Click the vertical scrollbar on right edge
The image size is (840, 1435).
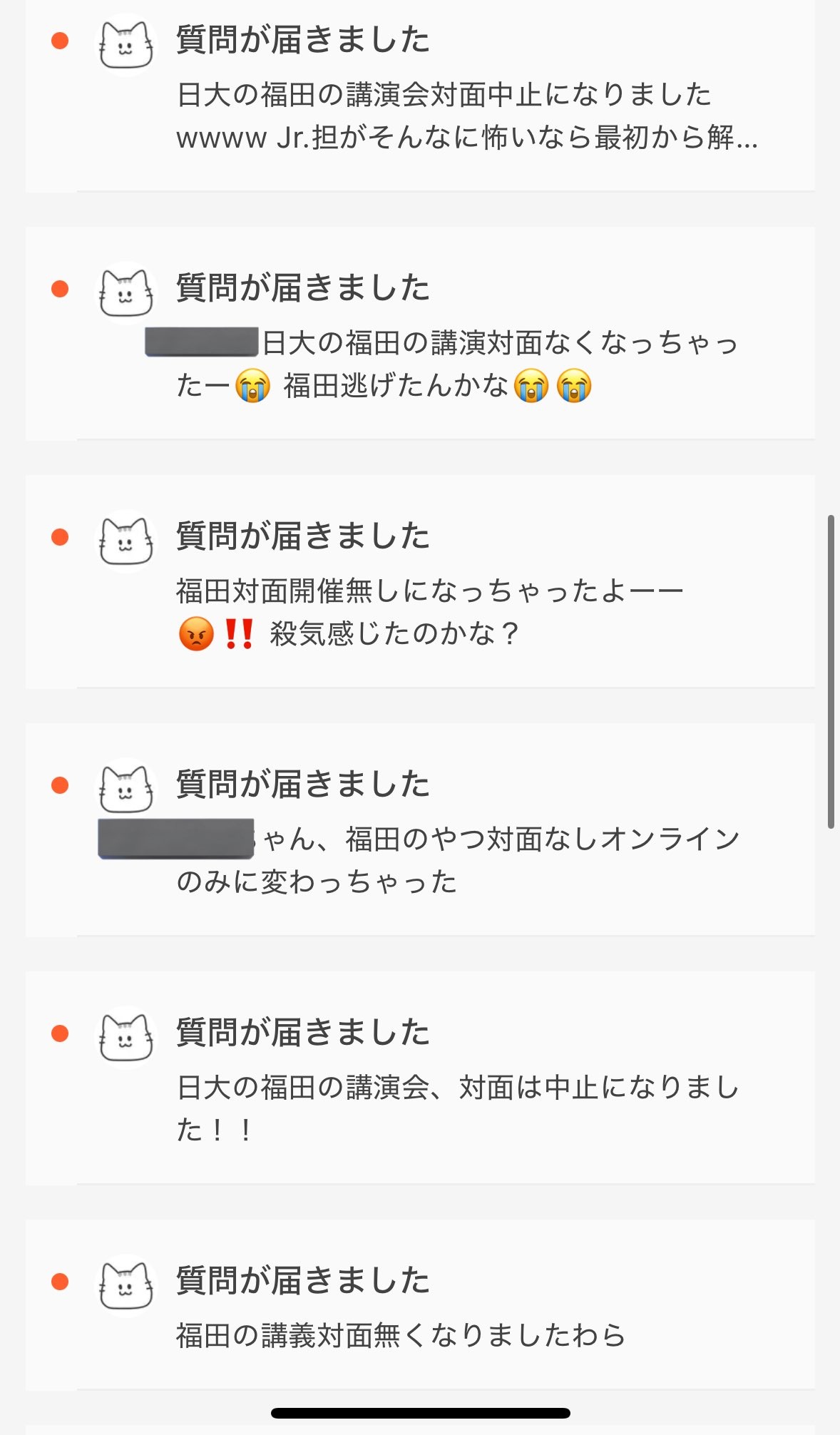(x=831, y=671)
